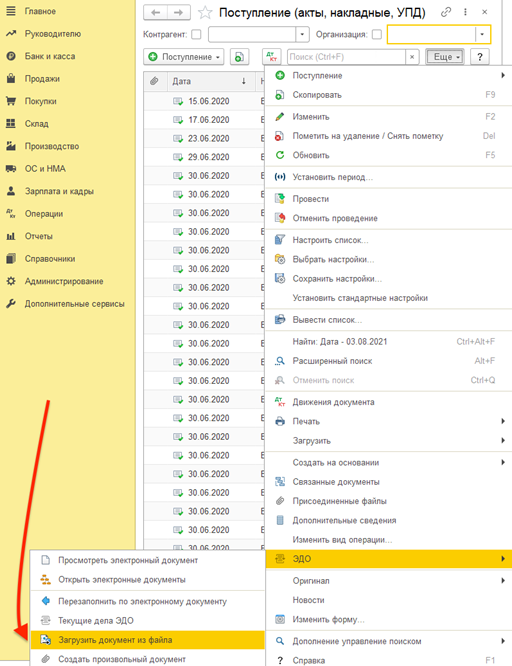Choose Провести in the menu
This screenshot has height=666, width=512.
tap(311, 199)
